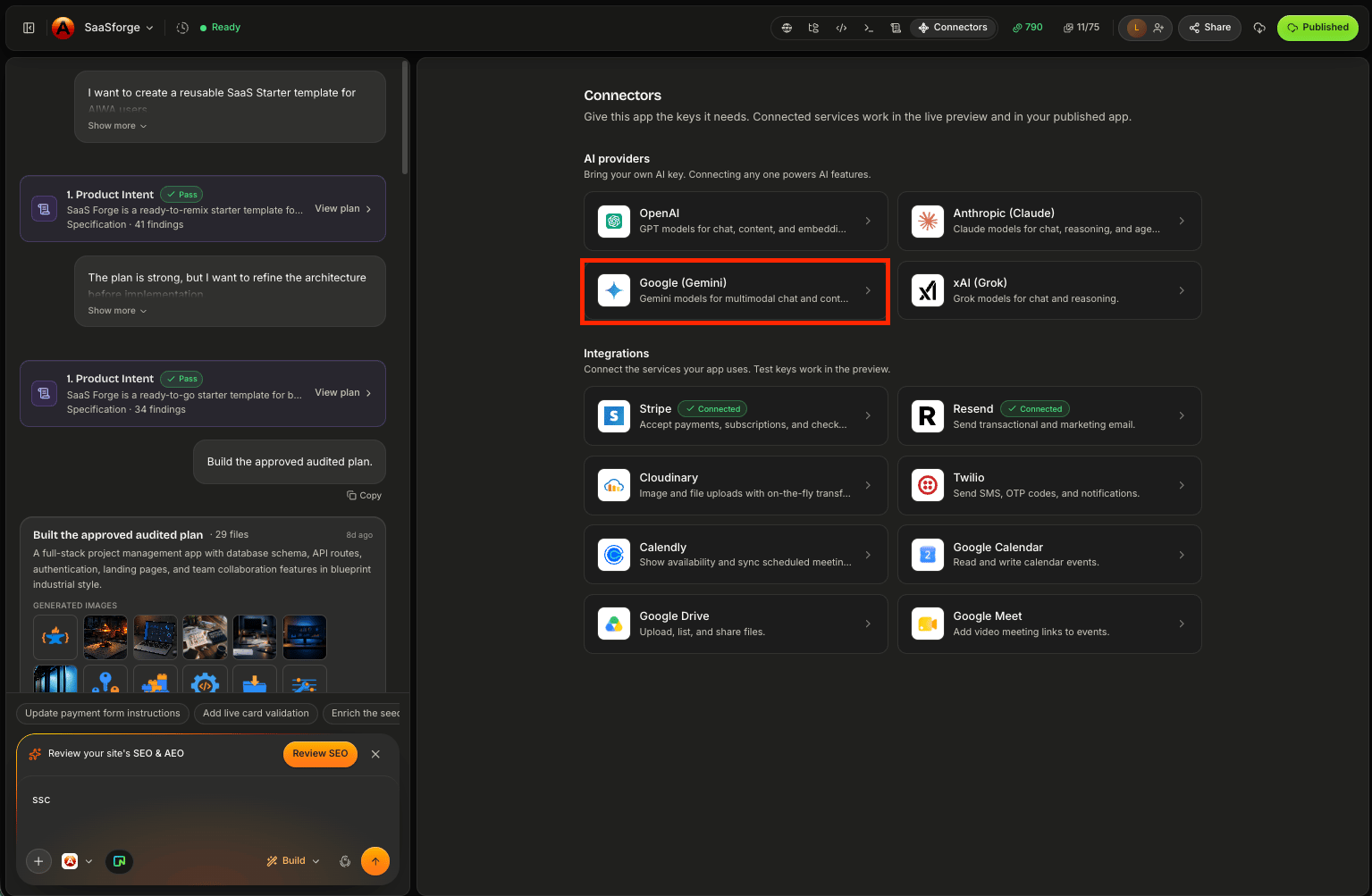View plan for the 34 findings specification
This screenshot has width=1372, height=896.
[x=343, y=393]
